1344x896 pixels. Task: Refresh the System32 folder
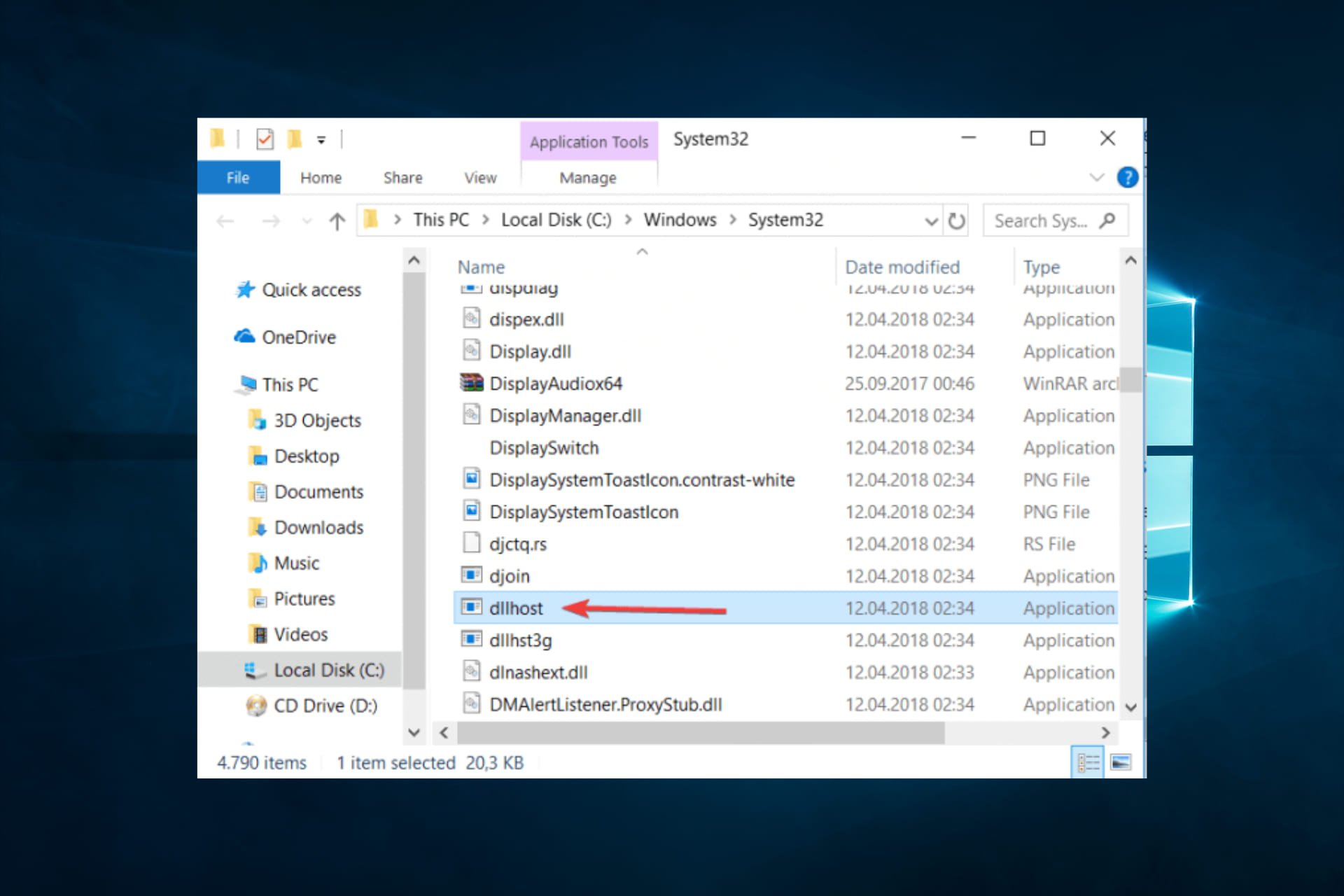pyautogui.click(x=956, y=221)
